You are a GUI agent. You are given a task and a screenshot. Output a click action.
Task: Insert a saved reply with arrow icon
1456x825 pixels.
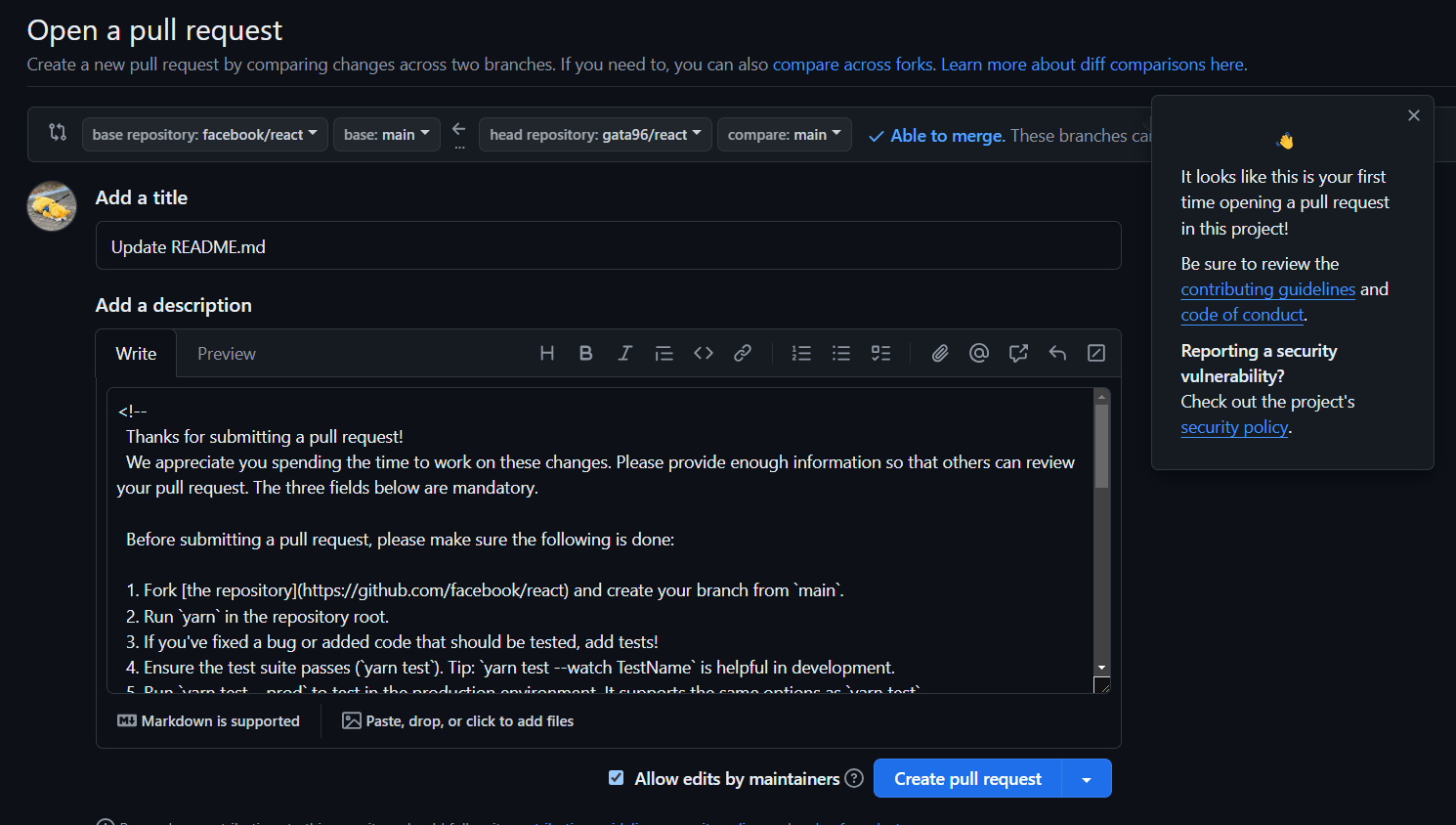click(x=1057, y=353)
